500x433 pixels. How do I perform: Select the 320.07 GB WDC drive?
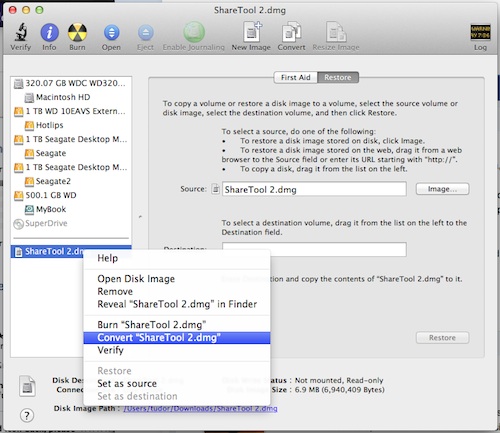click(x=71, y=83)
